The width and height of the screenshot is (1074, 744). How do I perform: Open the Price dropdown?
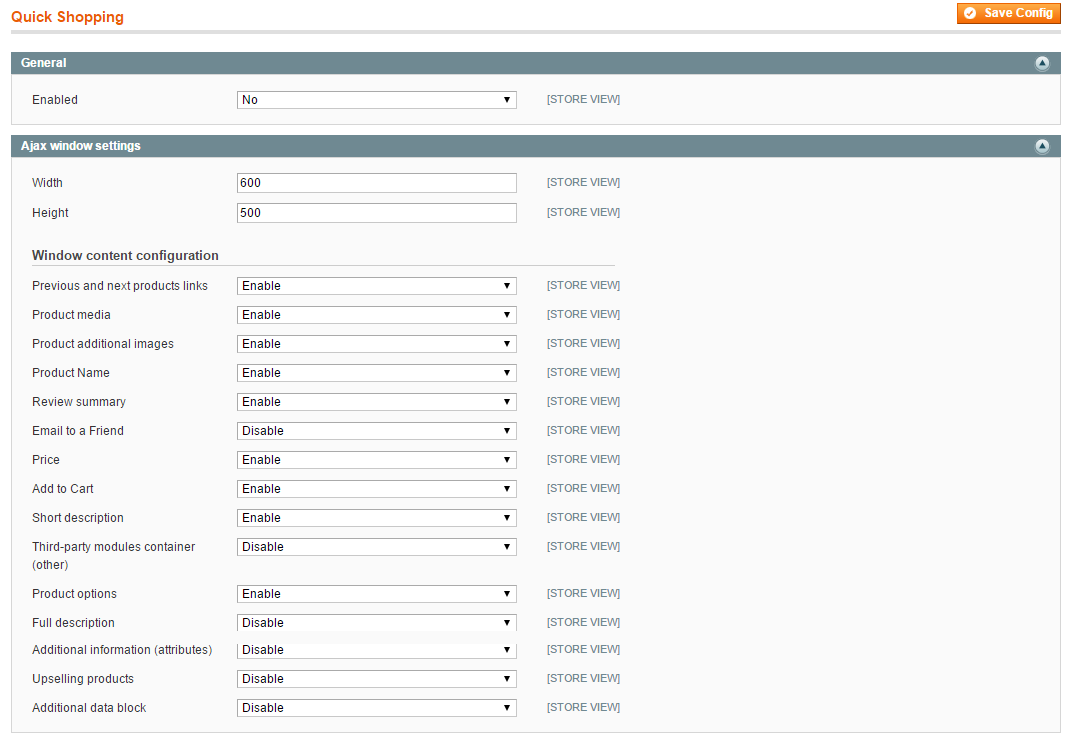[x=377, y=460]
